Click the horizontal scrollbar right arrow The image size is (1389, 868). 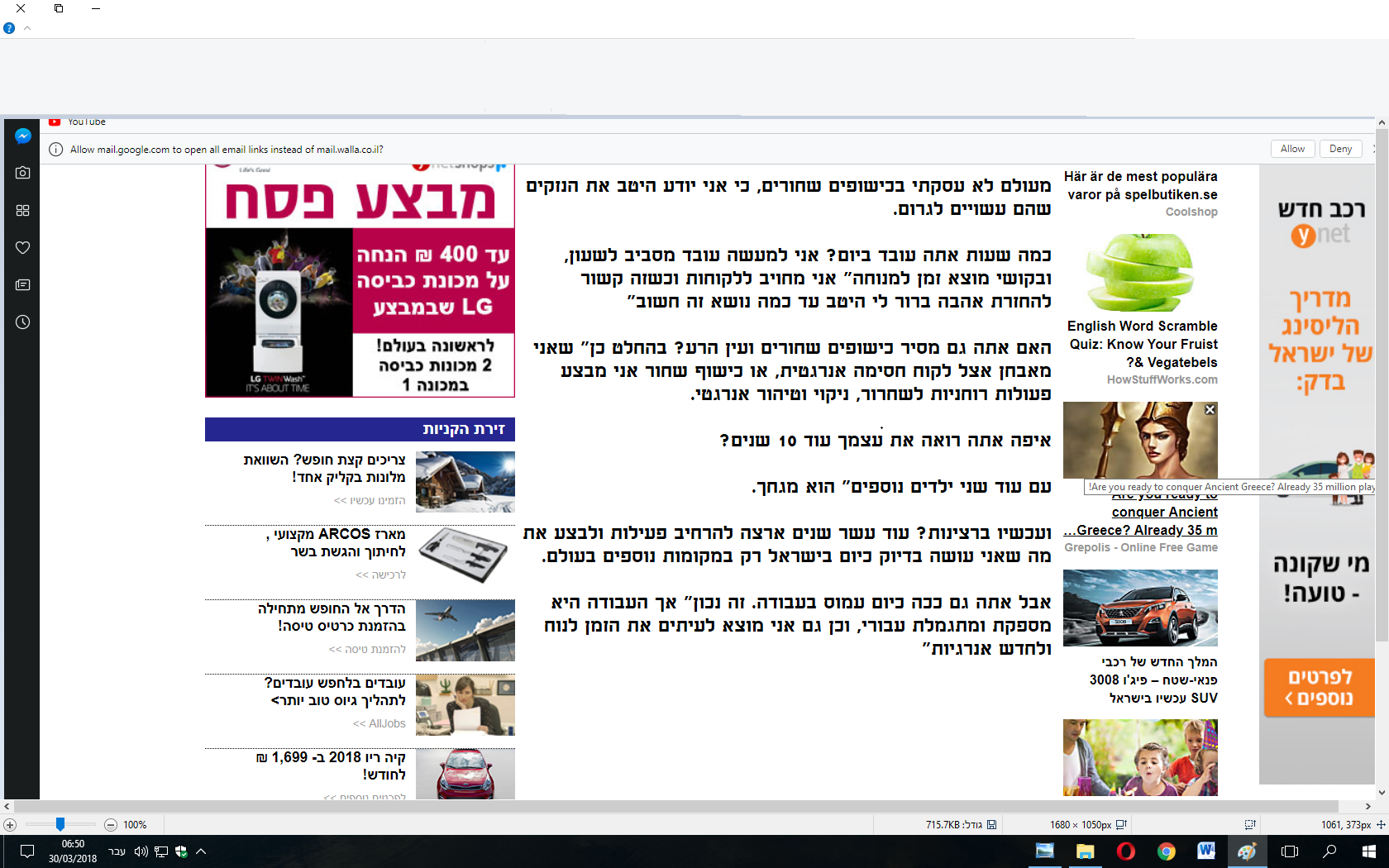[1368, 806]
